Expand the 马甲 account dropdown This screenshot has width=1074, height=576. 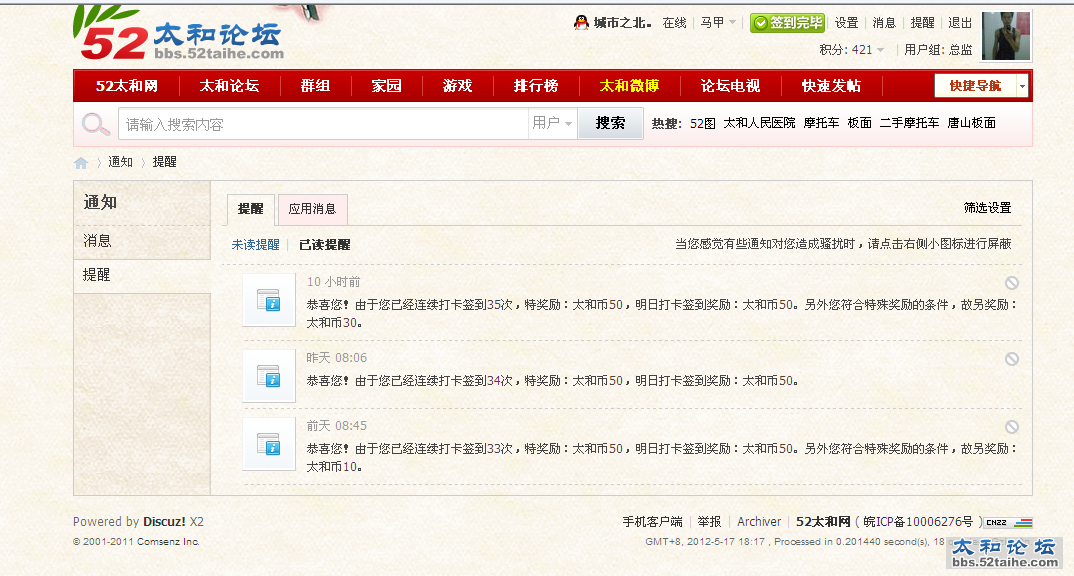pyautogui.click(x=718, y=23)
